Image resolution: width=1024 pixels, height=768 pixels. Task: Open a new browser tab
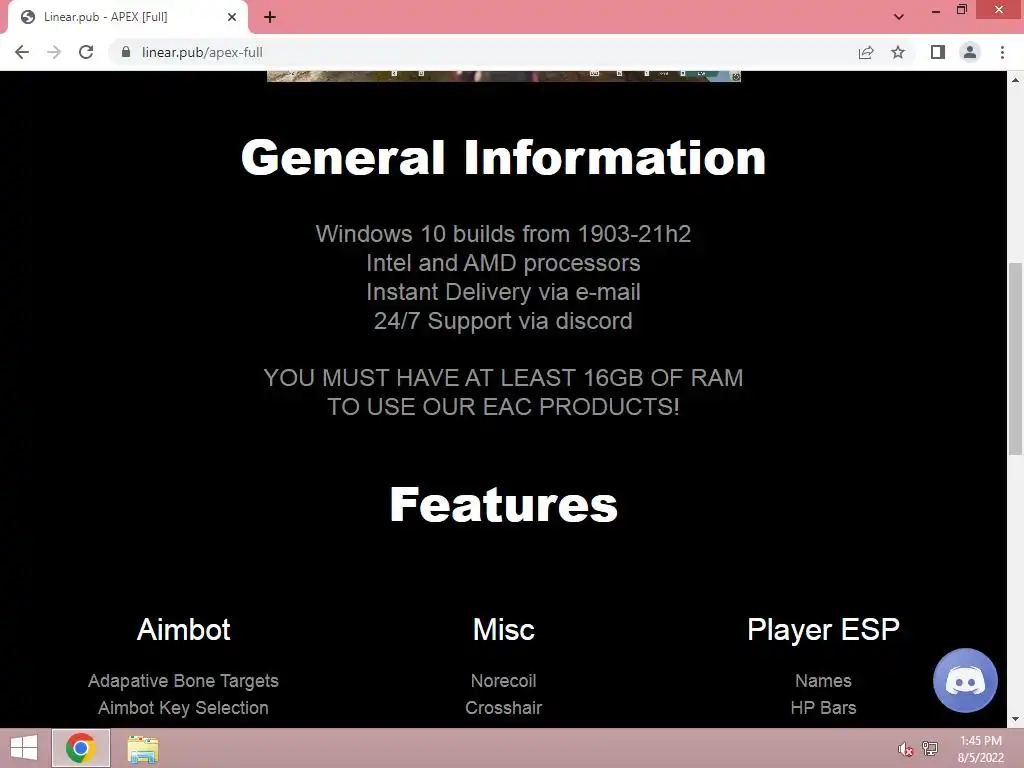pyautogui.click(x=270, y=17)
